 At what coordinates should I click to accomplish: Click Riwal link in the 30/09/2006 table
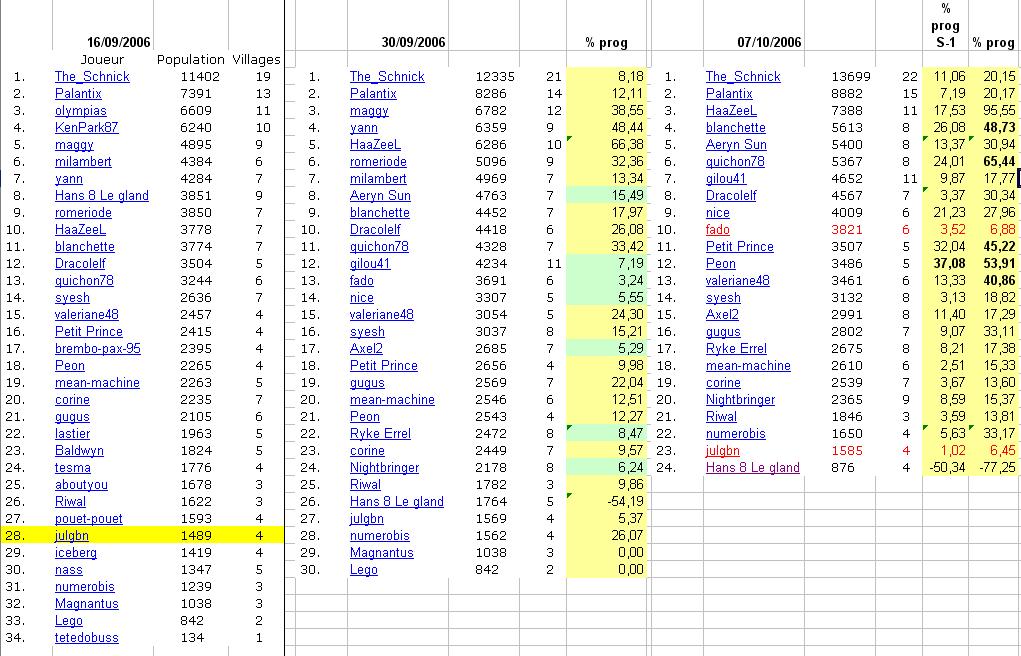tap(365, 484)
